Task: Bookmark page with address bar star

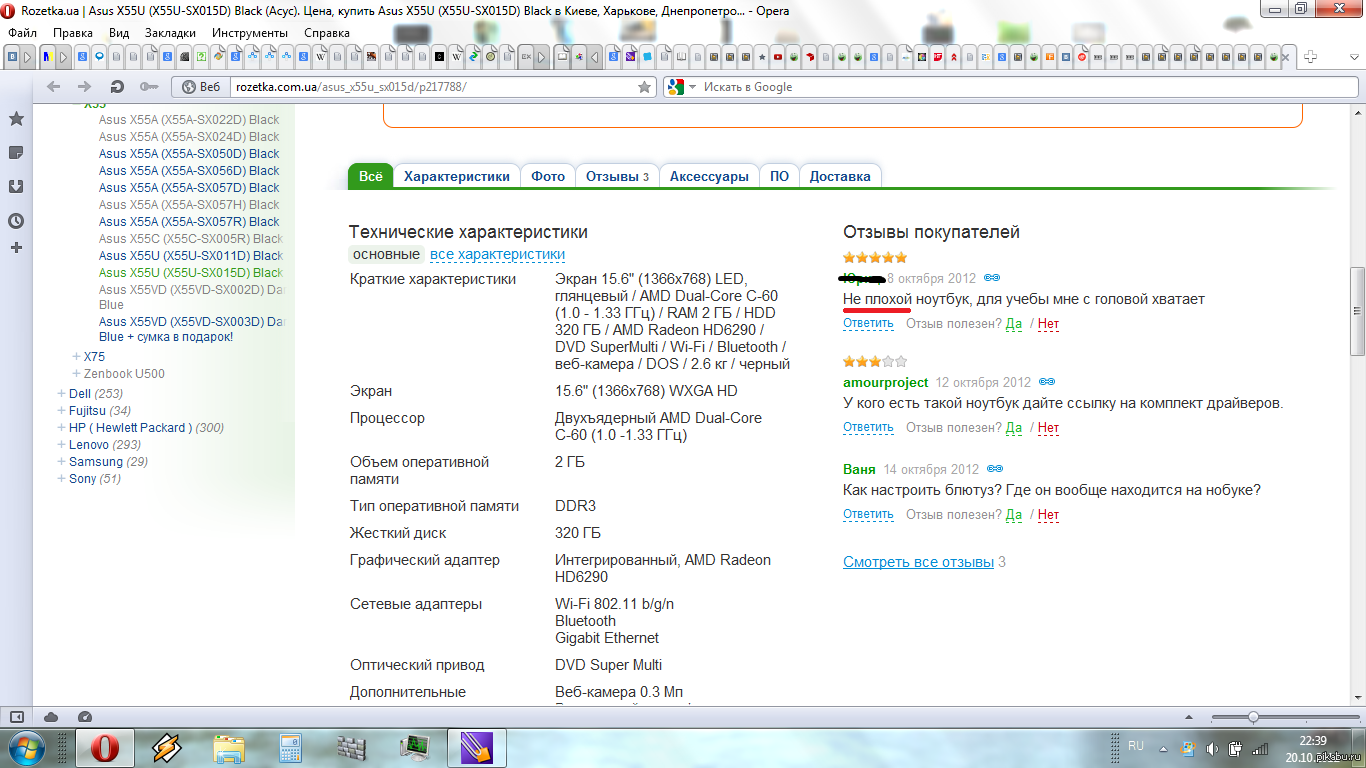Action: [645, 87]
